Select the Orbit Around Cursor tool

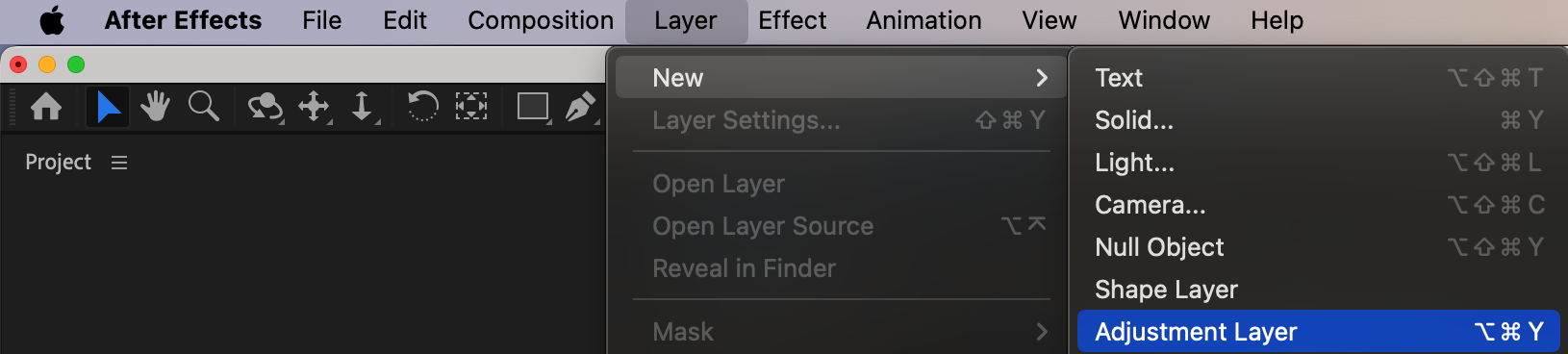[x=266, y=107]
